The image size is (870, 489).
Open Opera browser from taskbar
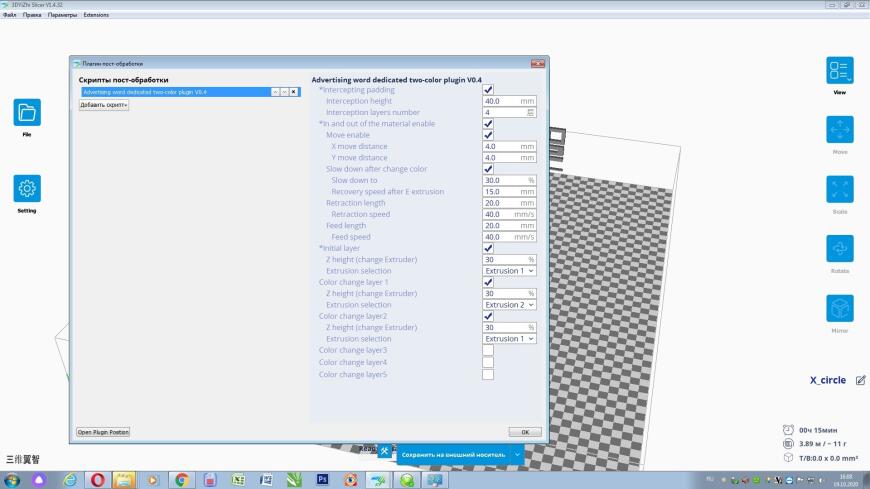tap(98, 480)
